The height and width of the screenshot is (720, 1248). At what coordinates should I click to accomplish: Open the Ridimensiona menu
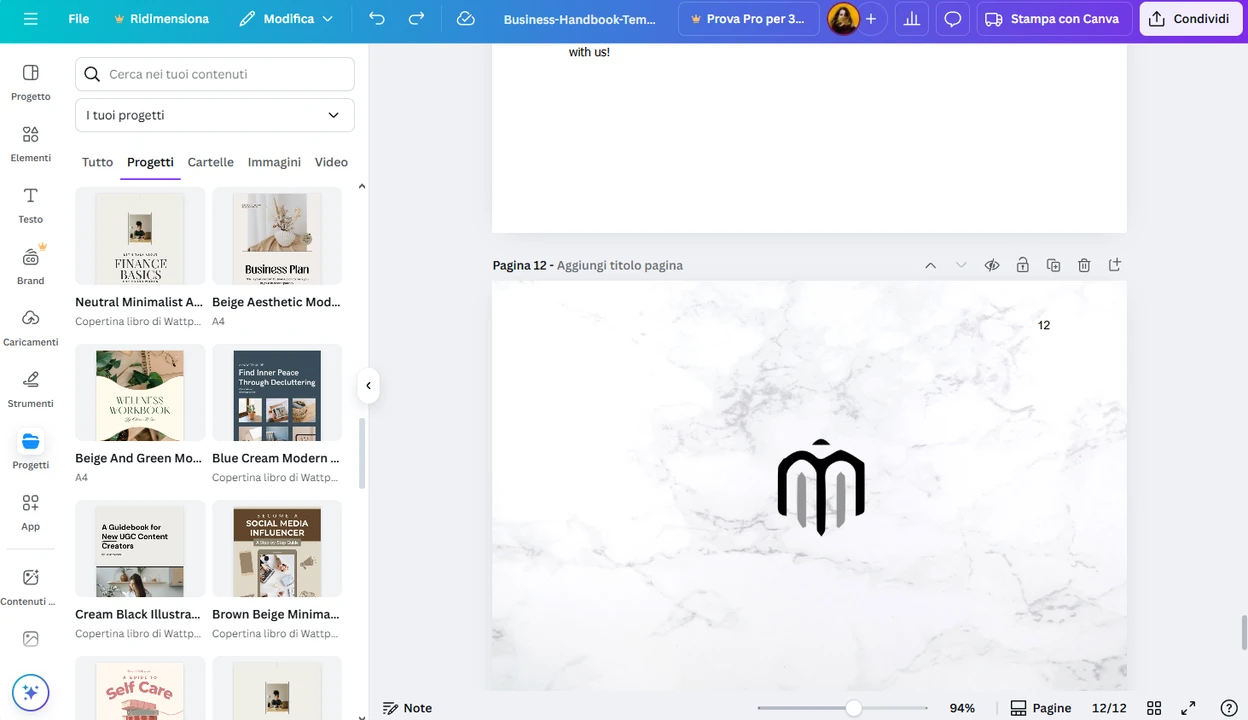click(162, 19)
